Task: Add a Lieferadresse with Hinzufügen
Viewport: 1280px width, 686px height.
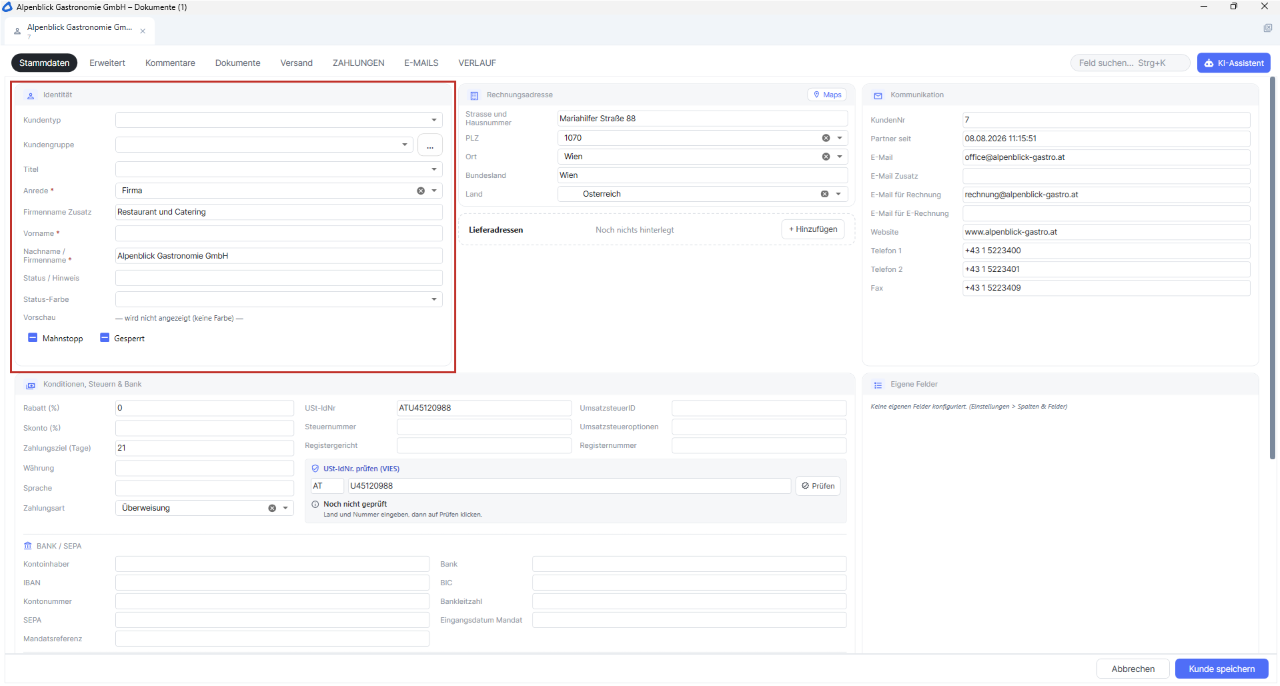Action: [812, 229]
